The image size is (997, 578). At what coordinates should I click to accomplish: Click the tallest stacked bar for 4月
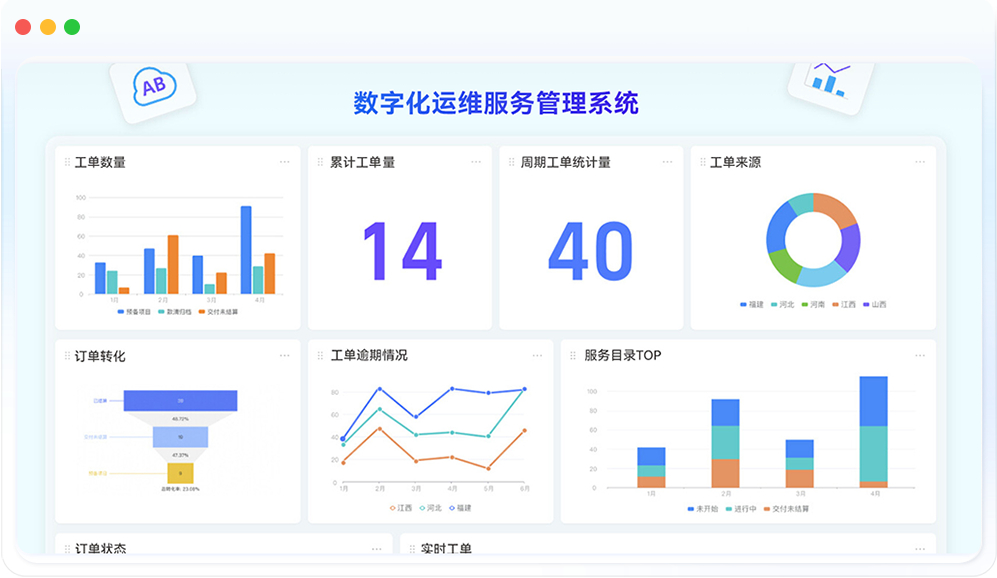[x=873, y=431]
